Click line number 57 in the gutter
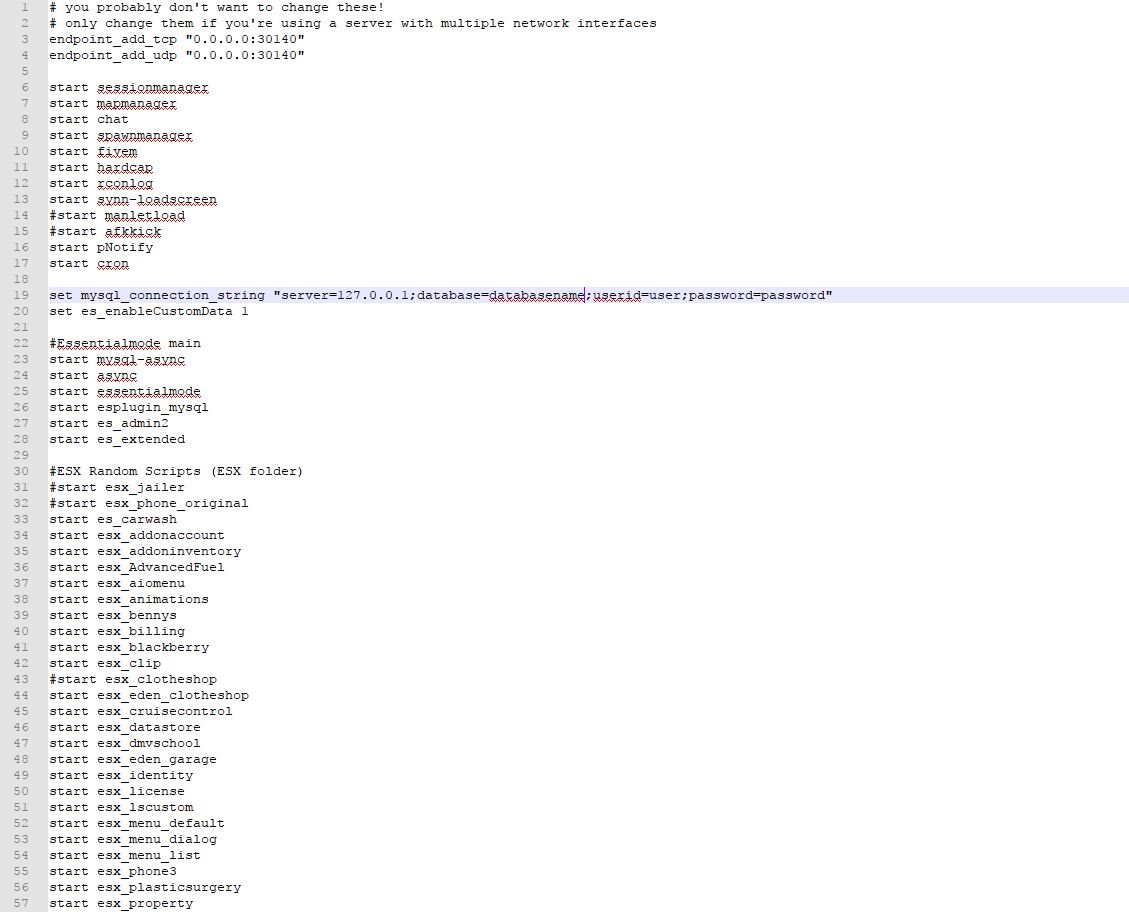Screen dimensions: 1129x912 (x=21, y=903)
